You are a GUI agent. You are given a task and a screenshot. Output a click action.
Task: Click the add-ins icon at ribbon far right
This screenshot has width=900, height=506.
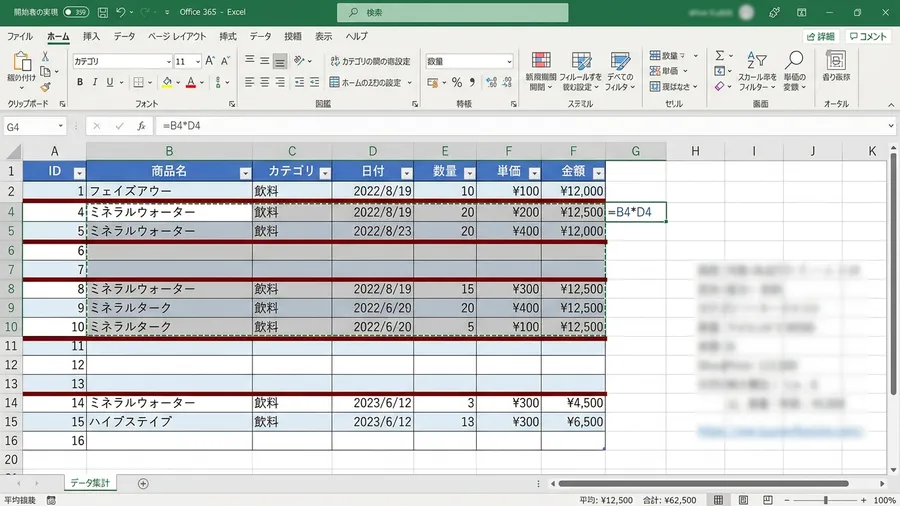point(836,60)
